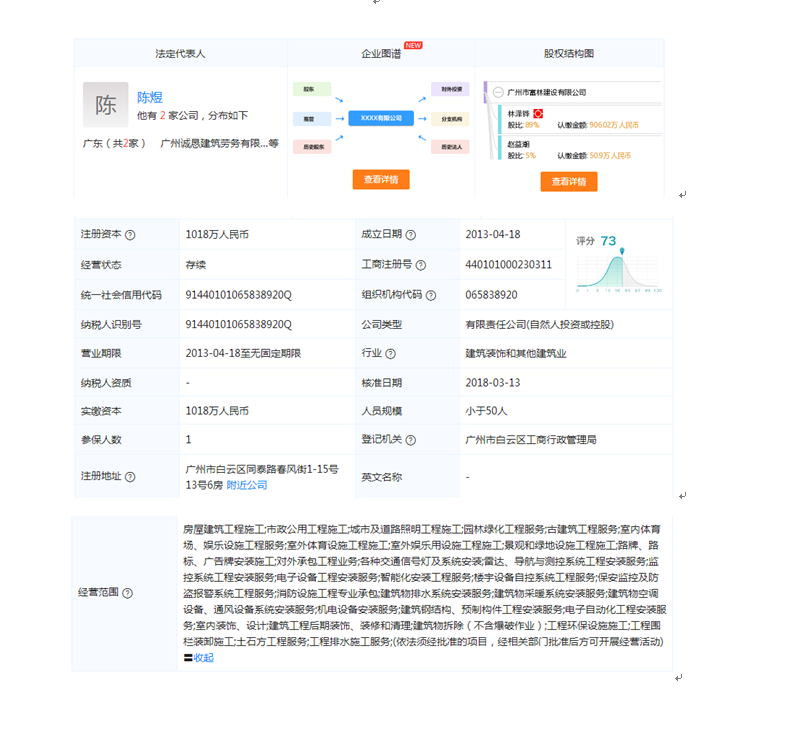Select the 股权结构图 tab header

point(568,53)
